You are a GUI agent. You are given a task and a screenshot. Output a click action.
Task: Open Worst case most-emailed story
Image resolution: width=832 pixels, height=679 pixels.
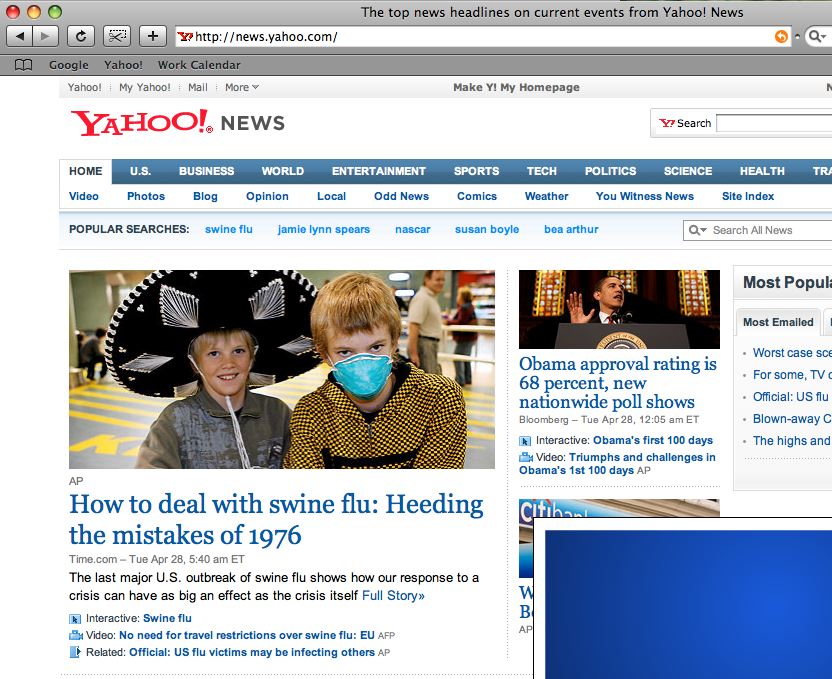(792, 353)
